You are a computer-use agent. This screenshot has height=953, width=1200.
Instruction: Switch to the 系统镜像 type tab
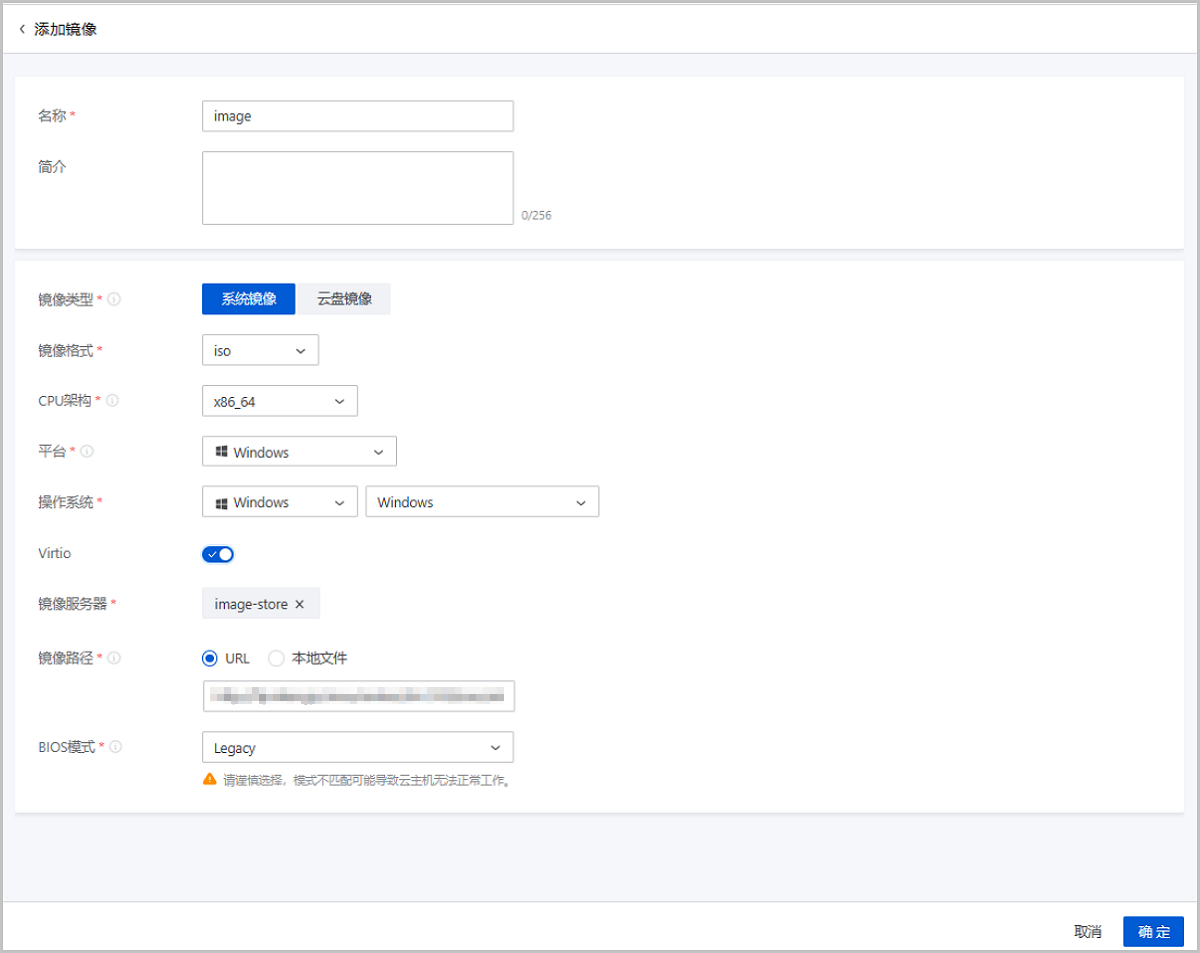248,299
